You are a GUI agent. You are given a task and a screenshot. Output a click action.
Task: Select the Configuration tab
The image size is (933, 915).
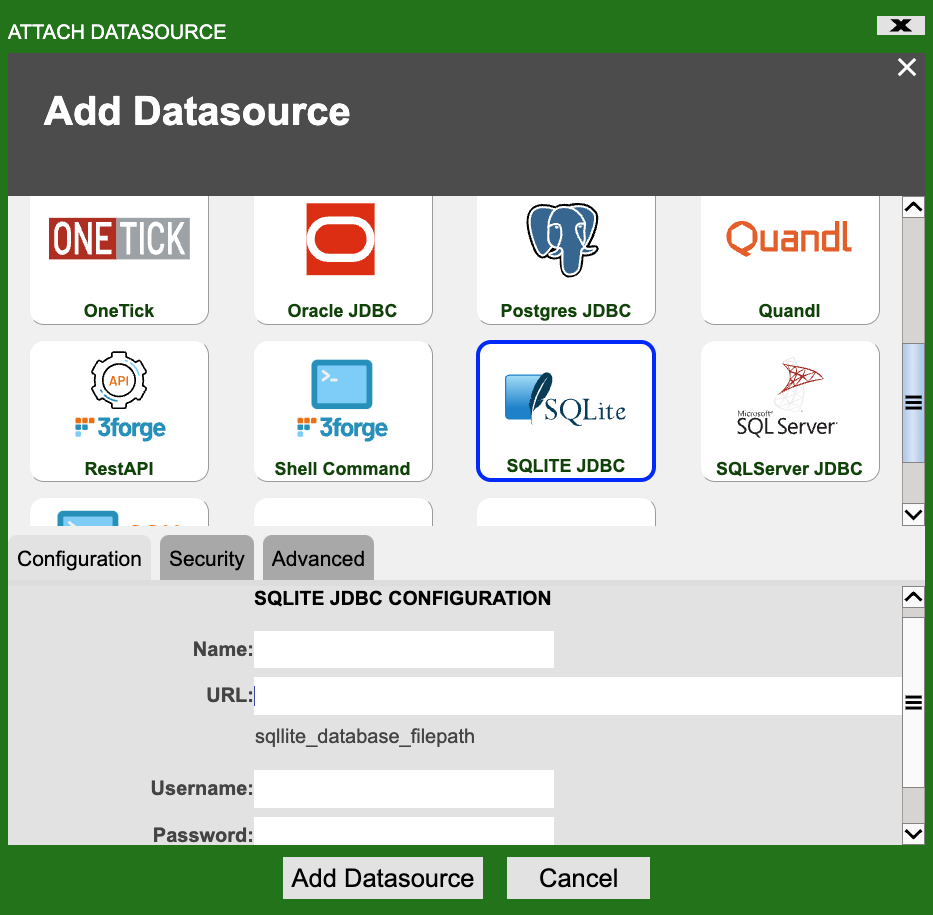click(x=80, y=559)
